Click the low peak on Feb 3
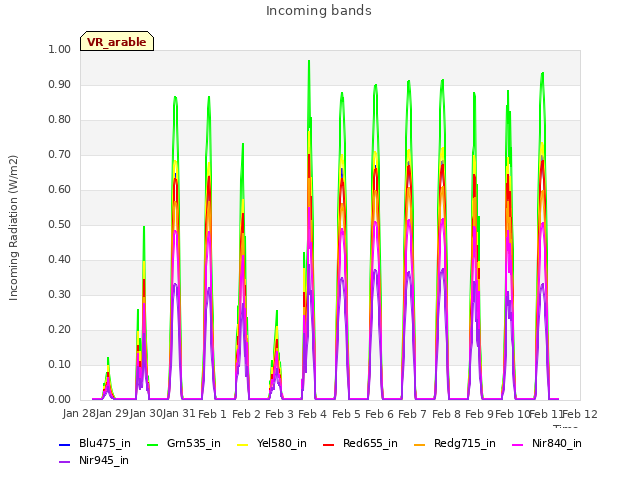Image resolution: width=640 pixels, height=480 pixels. (x=277, y=311)
